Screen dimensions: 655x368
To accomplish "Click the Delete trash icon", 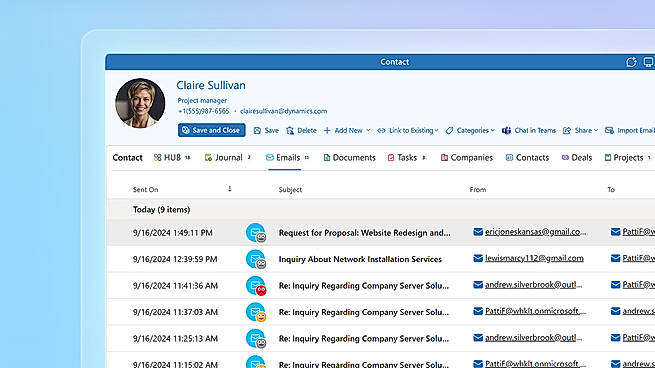I will coord(290,131).
